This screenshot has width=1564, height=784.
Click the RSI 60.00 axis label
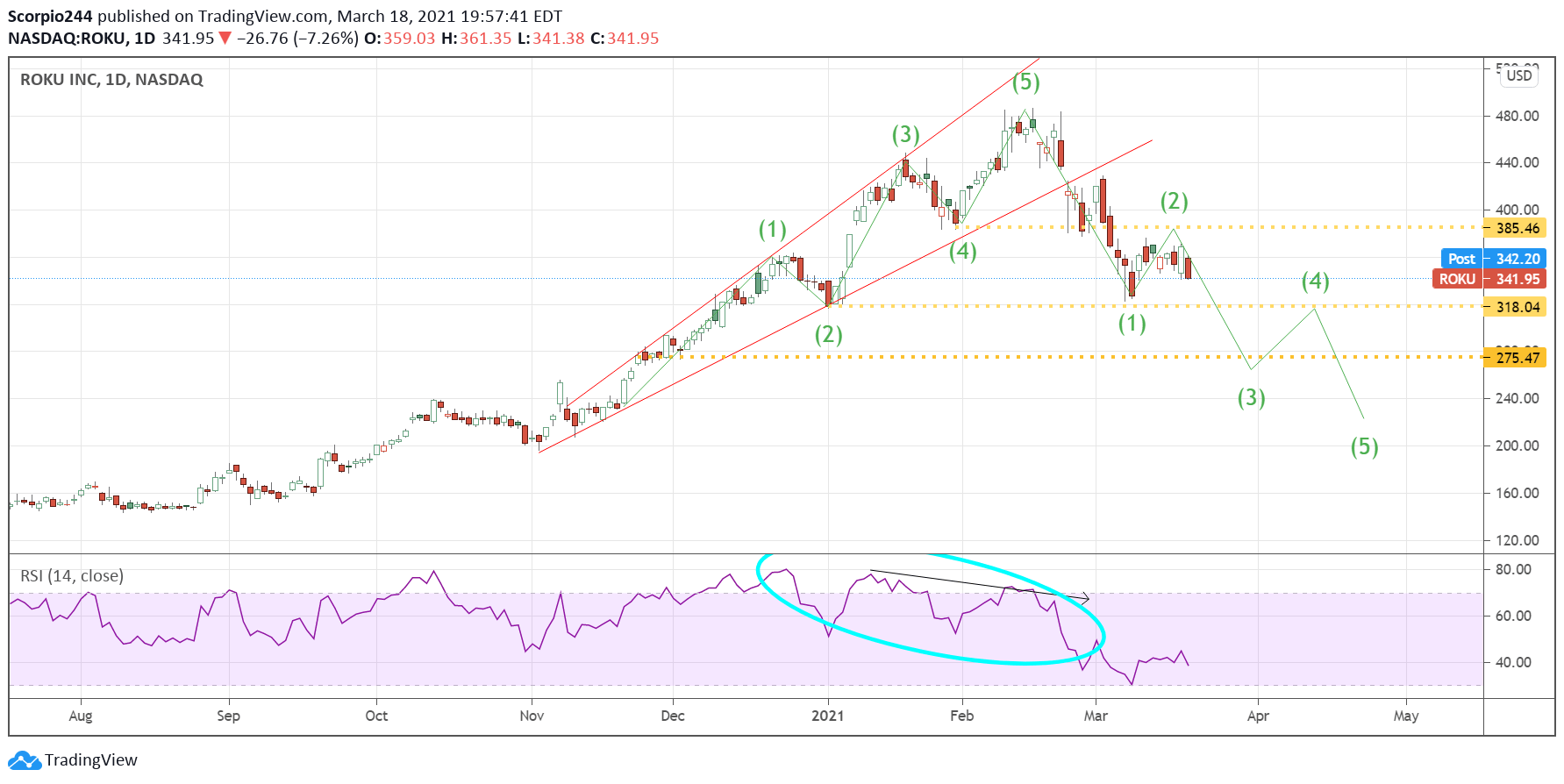point(1513,616)
